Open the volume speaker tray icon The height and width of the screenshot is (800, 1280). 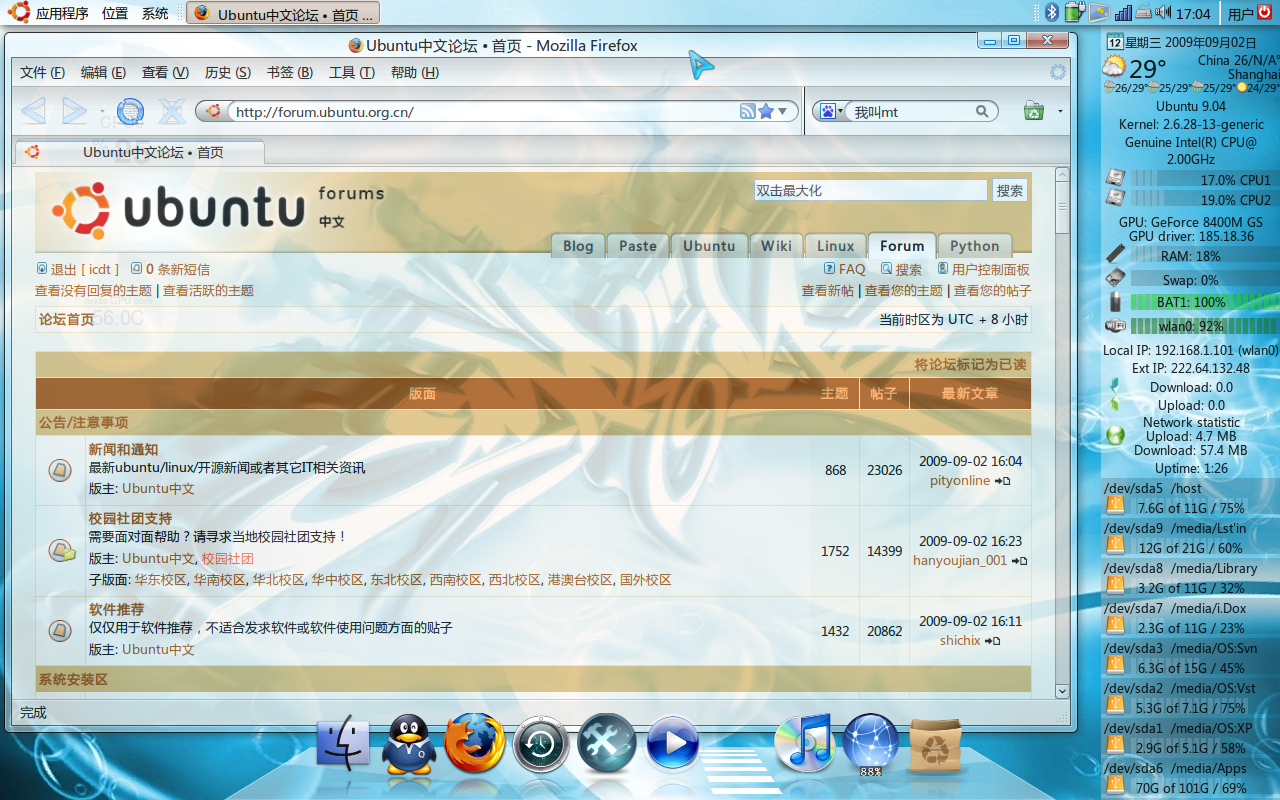coord(1163,13)
